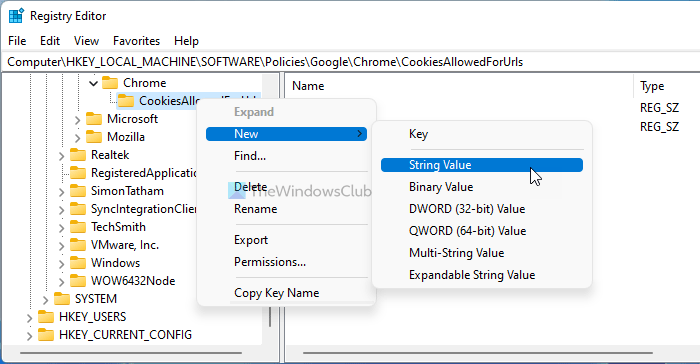Select the HKEY_USERS label in tree
This screenshot has height=364, width=700.
click(92, 317)
